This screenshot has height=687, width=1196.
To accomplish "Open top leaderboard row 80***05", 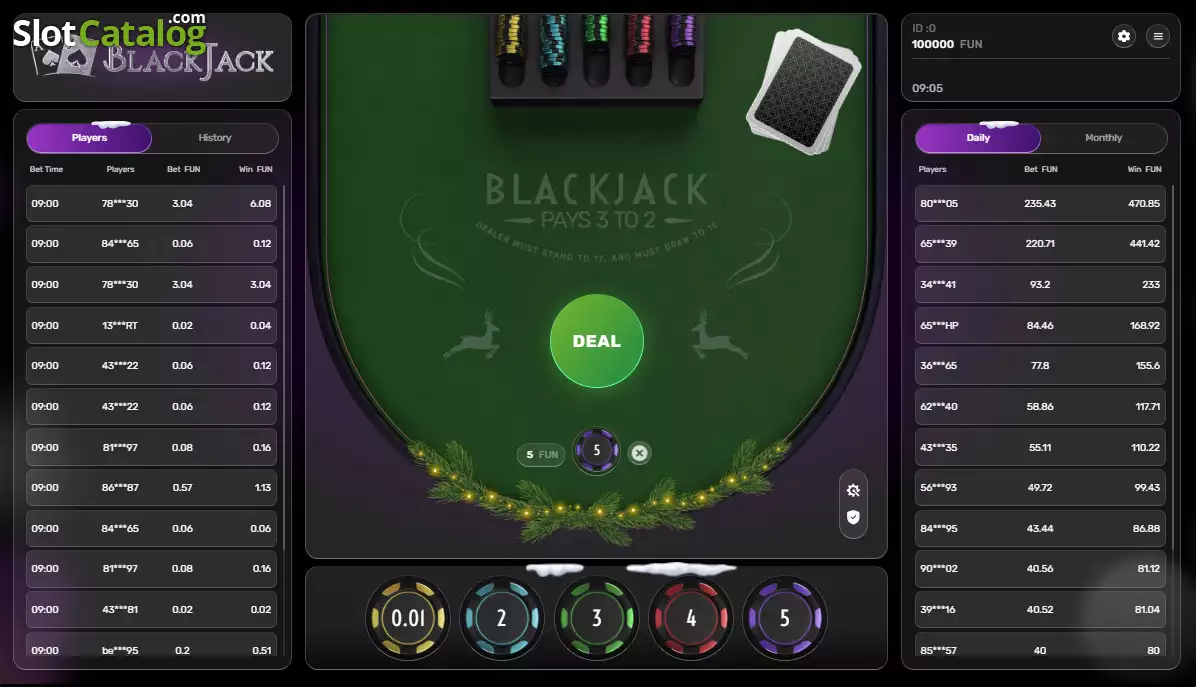I will click(x=1040, y=204).
